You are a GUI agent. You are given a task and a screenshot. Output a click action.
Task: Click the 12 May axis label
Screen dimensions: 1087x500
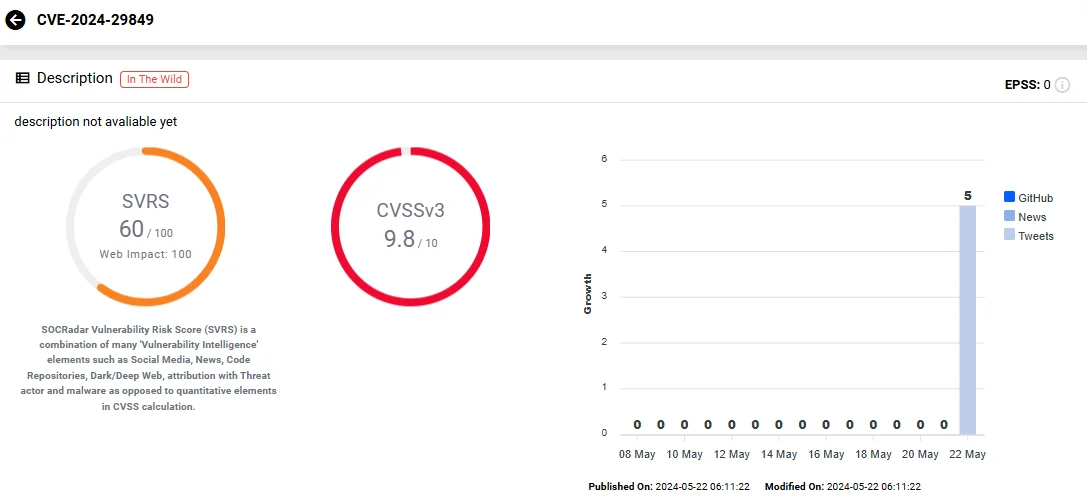[731, 455]
